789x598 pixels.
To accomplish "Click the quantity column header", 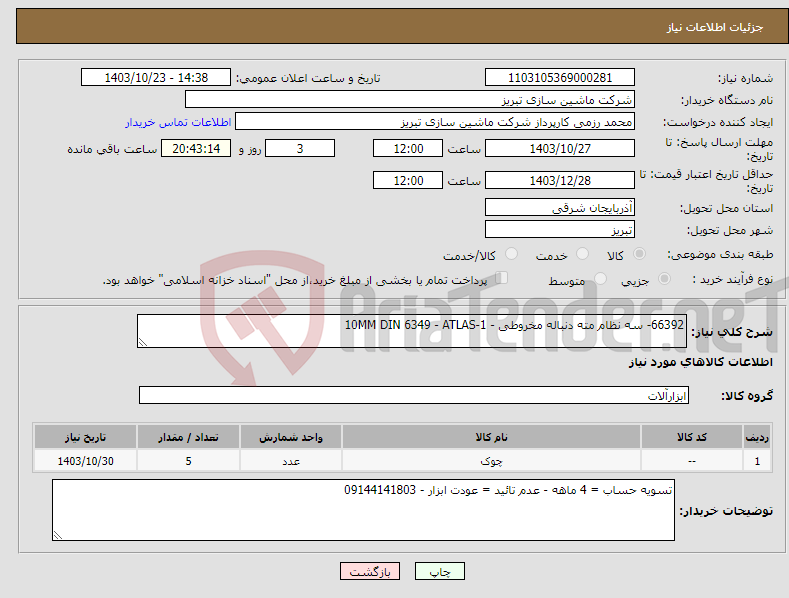I will pos(188,437).
